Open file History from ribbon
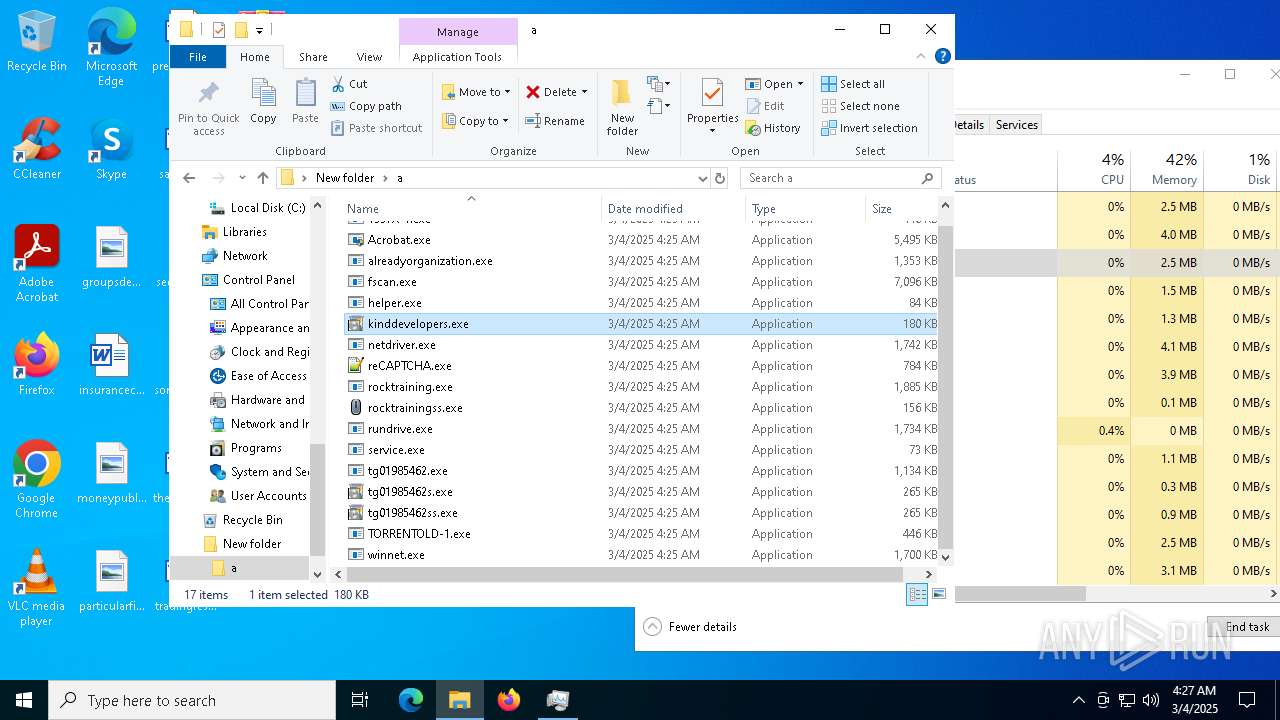This screenshot has width=1280, height=720. 773,128
